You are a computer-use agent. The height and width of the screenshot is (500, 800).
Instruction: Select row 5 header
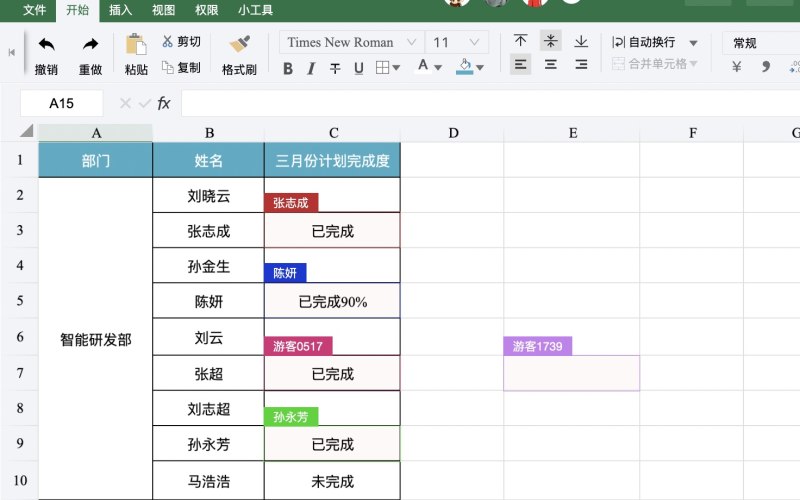coord(19,301)
